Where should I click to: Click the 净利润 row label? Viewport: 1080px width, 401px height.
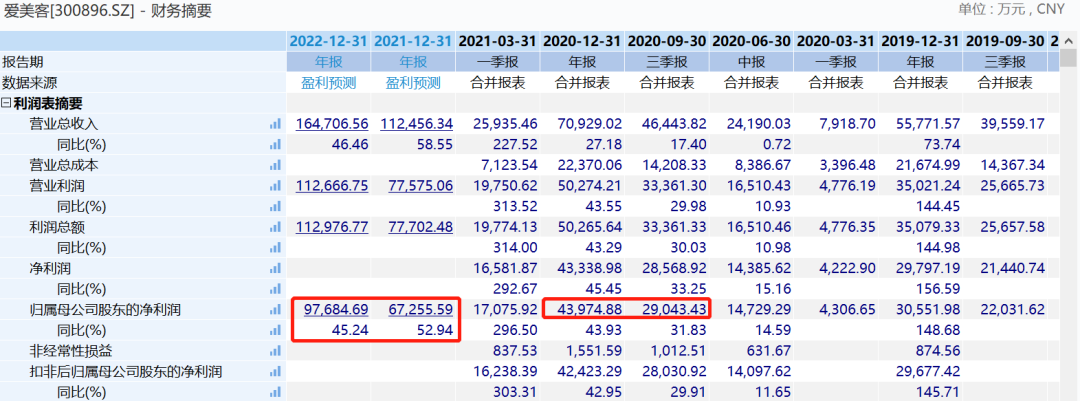pyautogui.click(x=50, y=269)
